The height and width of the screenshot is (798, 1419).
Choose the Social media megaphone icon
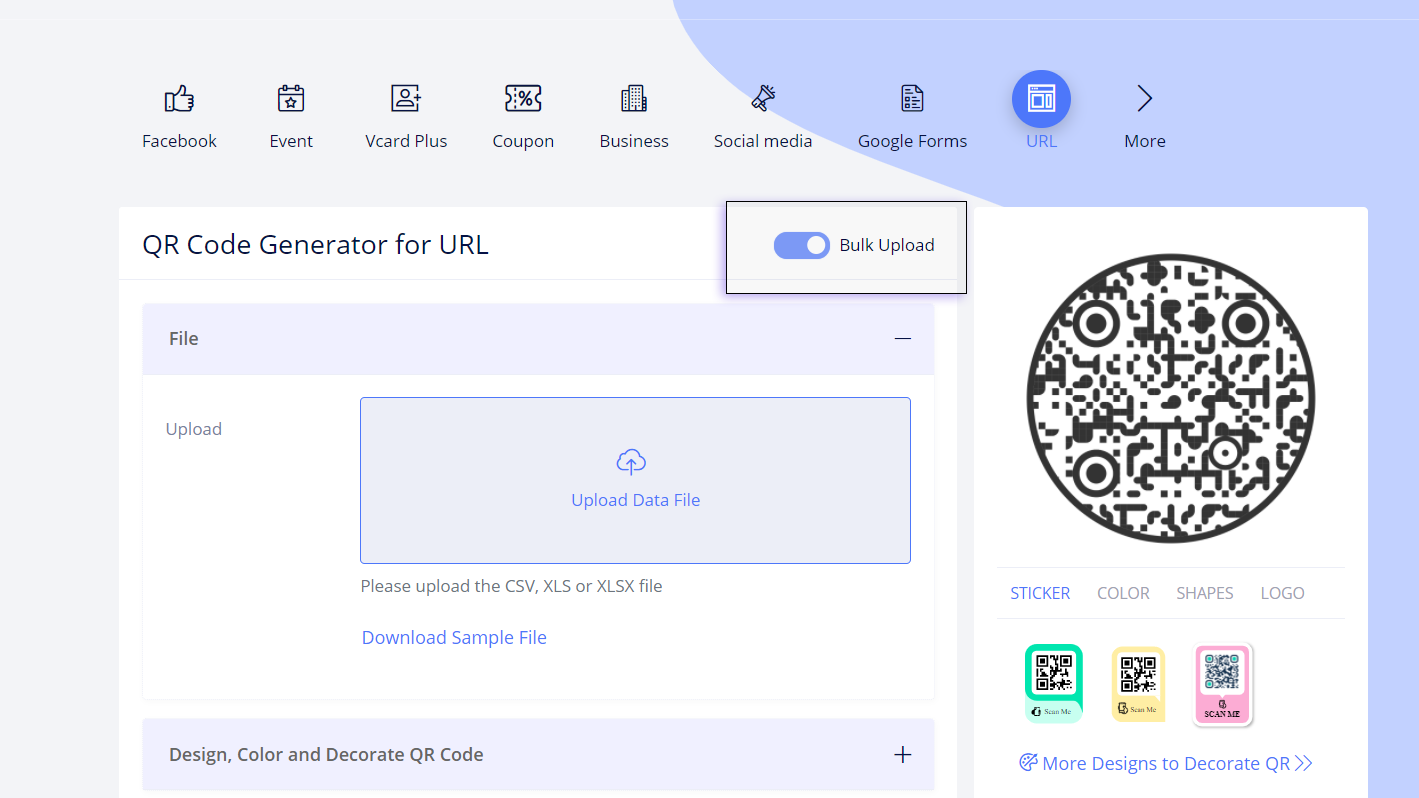[x=763, y=99]
